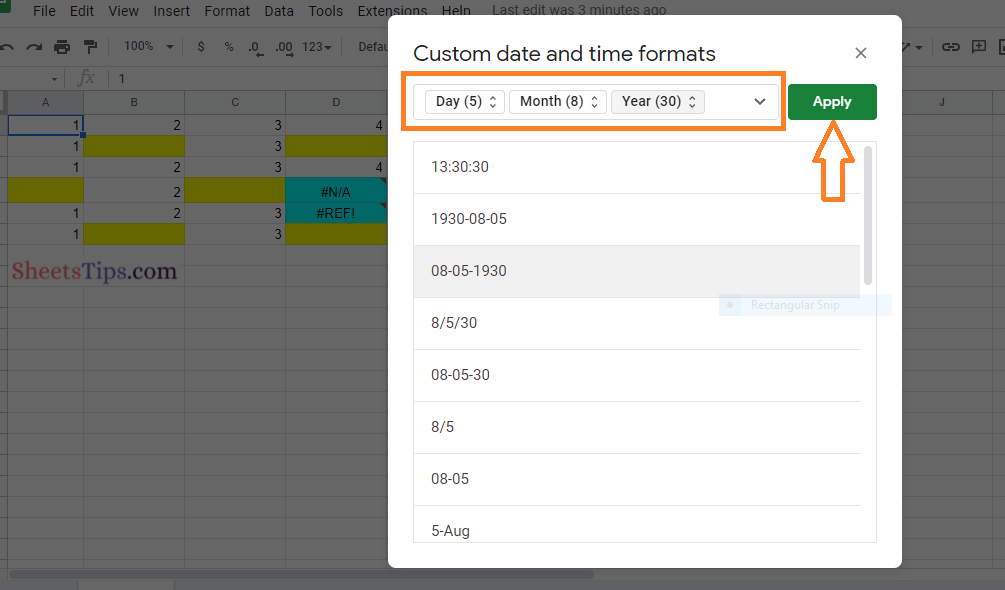
Task: Insert a link
Action: 951,46
